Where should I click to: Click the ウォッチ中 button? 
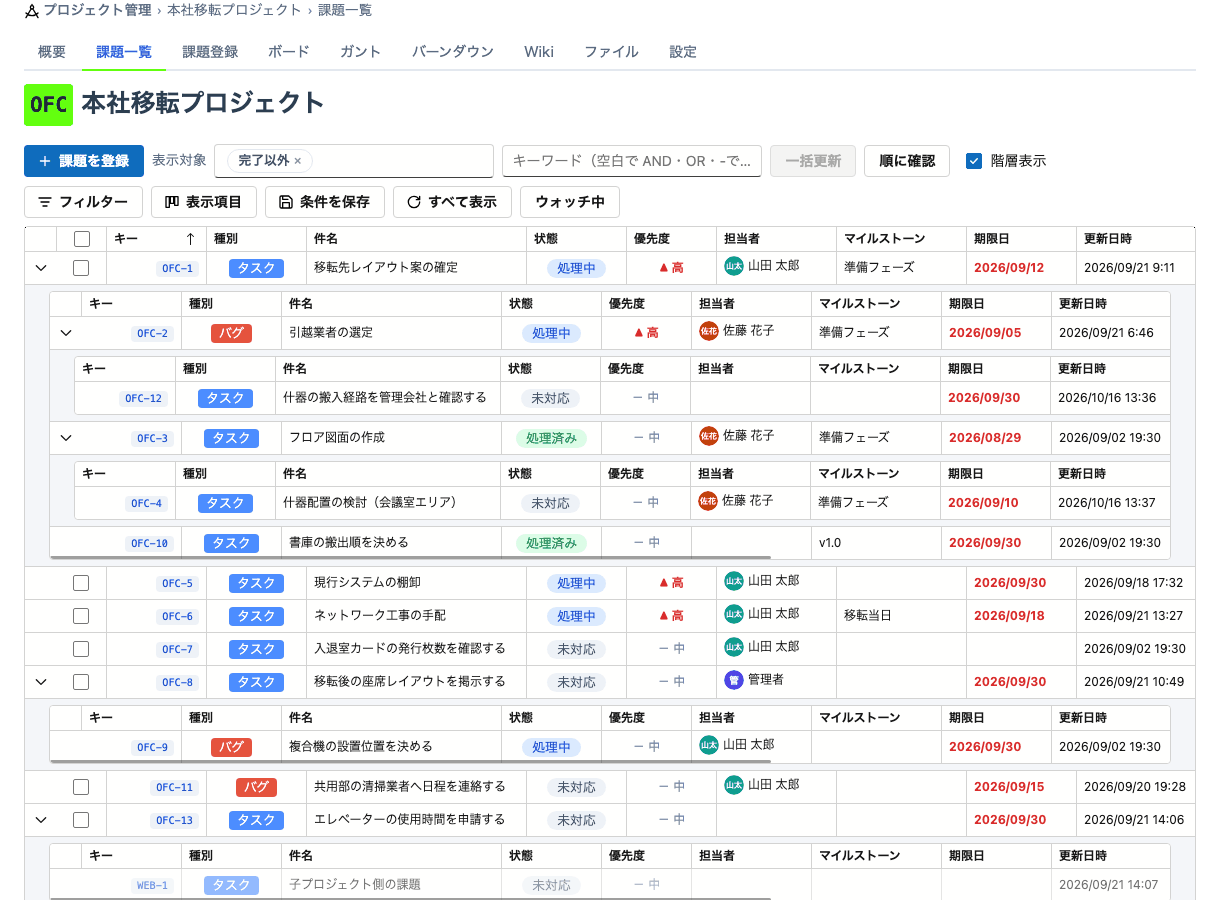click(570, 202)
